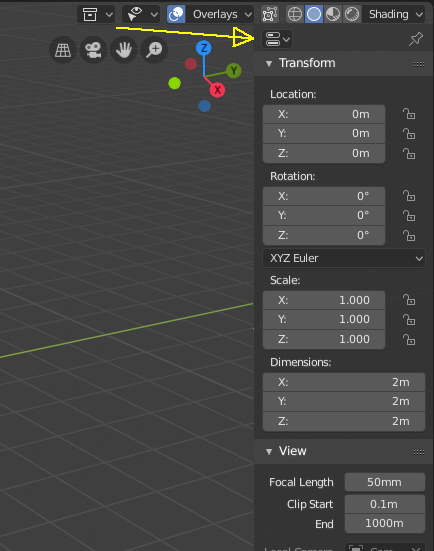Screen dimensions: 434x551
Task: Click the red X axis gizmo
Action: (218, 90)
